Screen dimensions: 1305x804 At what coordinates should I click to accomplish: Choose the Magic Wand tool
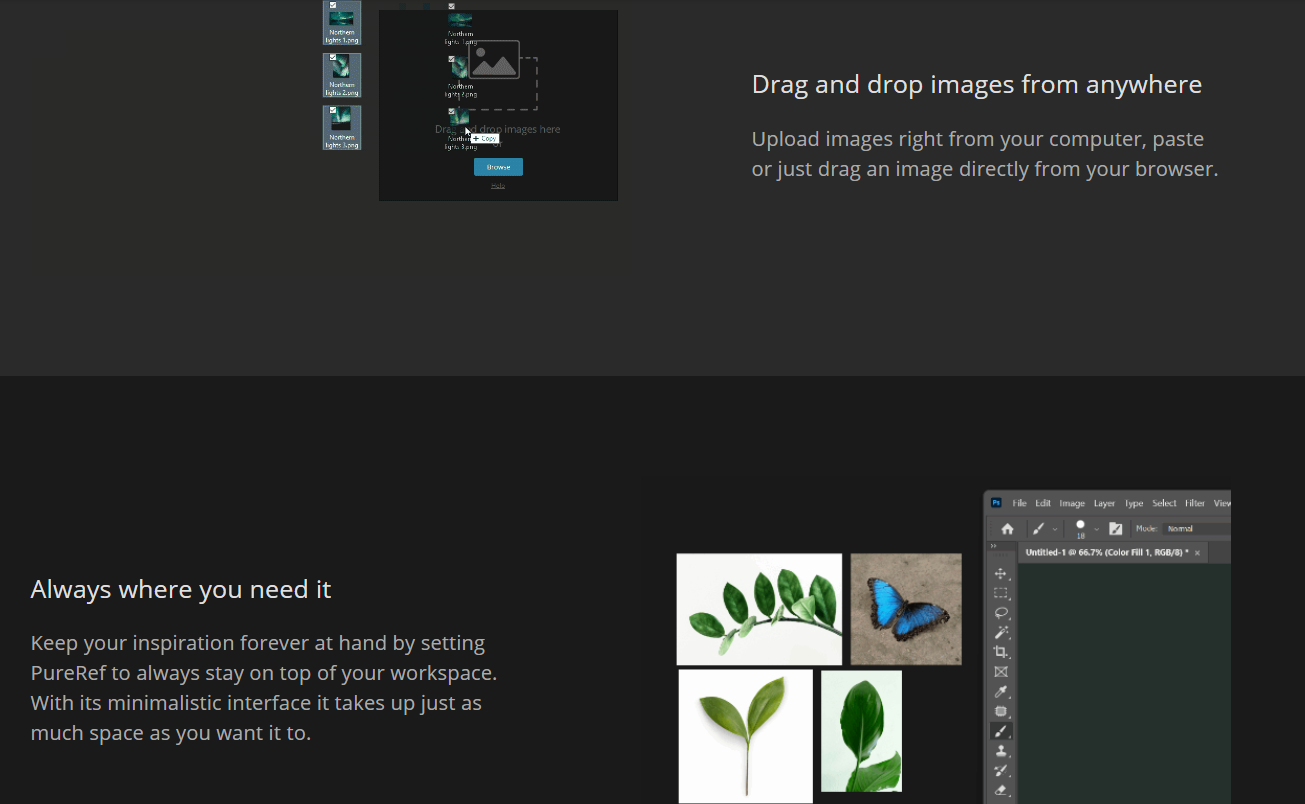coord(1000,633)
